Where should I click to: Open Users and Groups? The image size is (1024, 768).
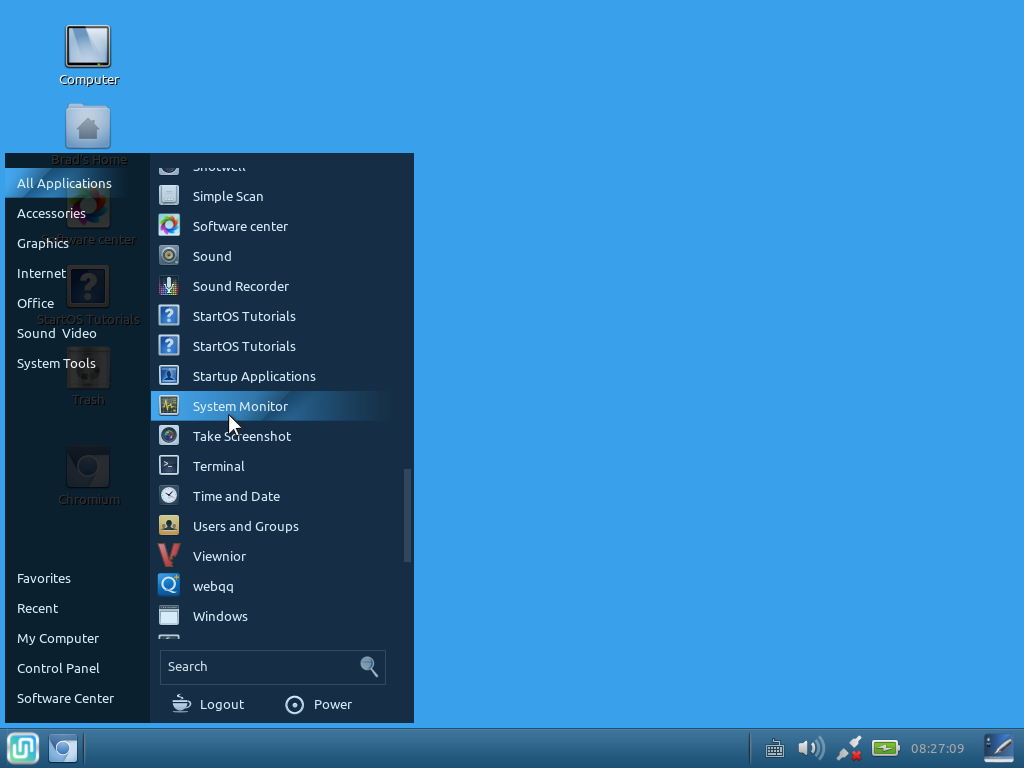(x=274, y=526)
